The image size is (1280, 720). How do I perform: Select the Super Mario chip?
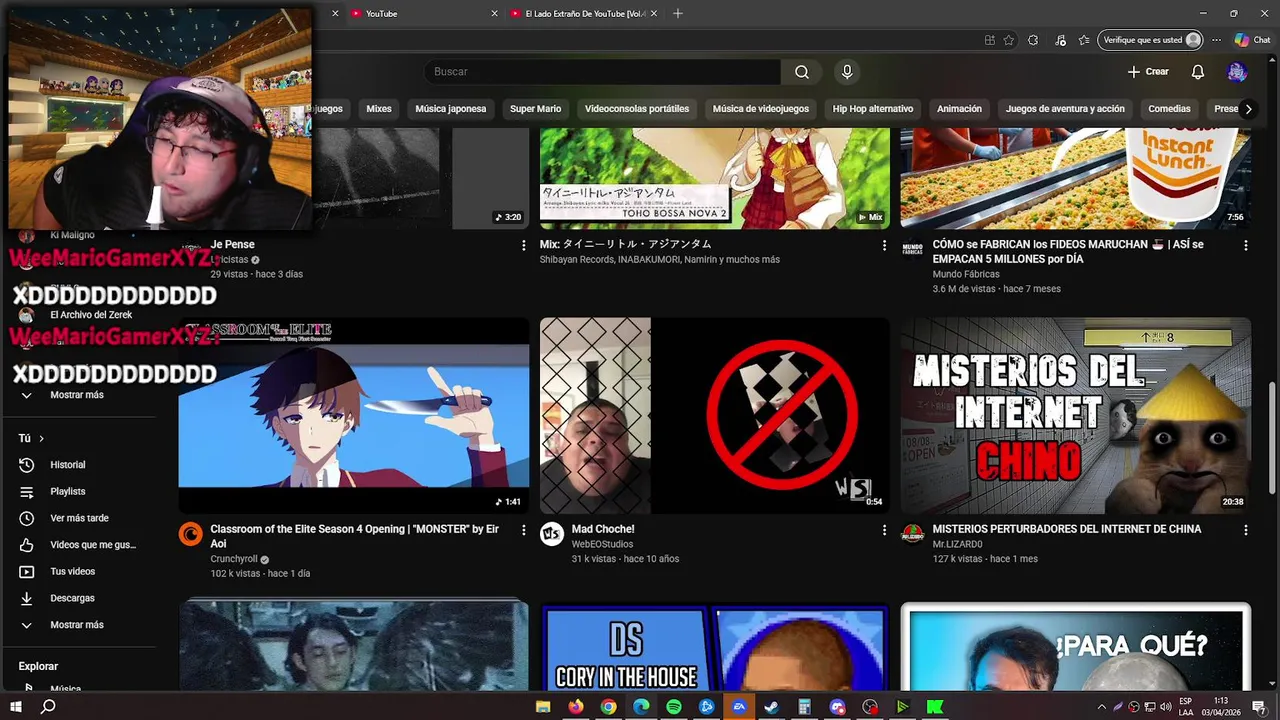pyautogui.click(x=536, y=109)
